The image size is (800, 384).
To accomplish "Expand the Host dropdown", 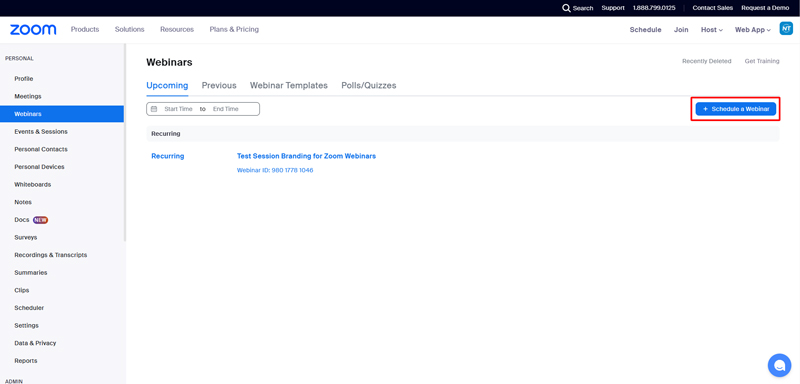I will click(x=712, y=30).
